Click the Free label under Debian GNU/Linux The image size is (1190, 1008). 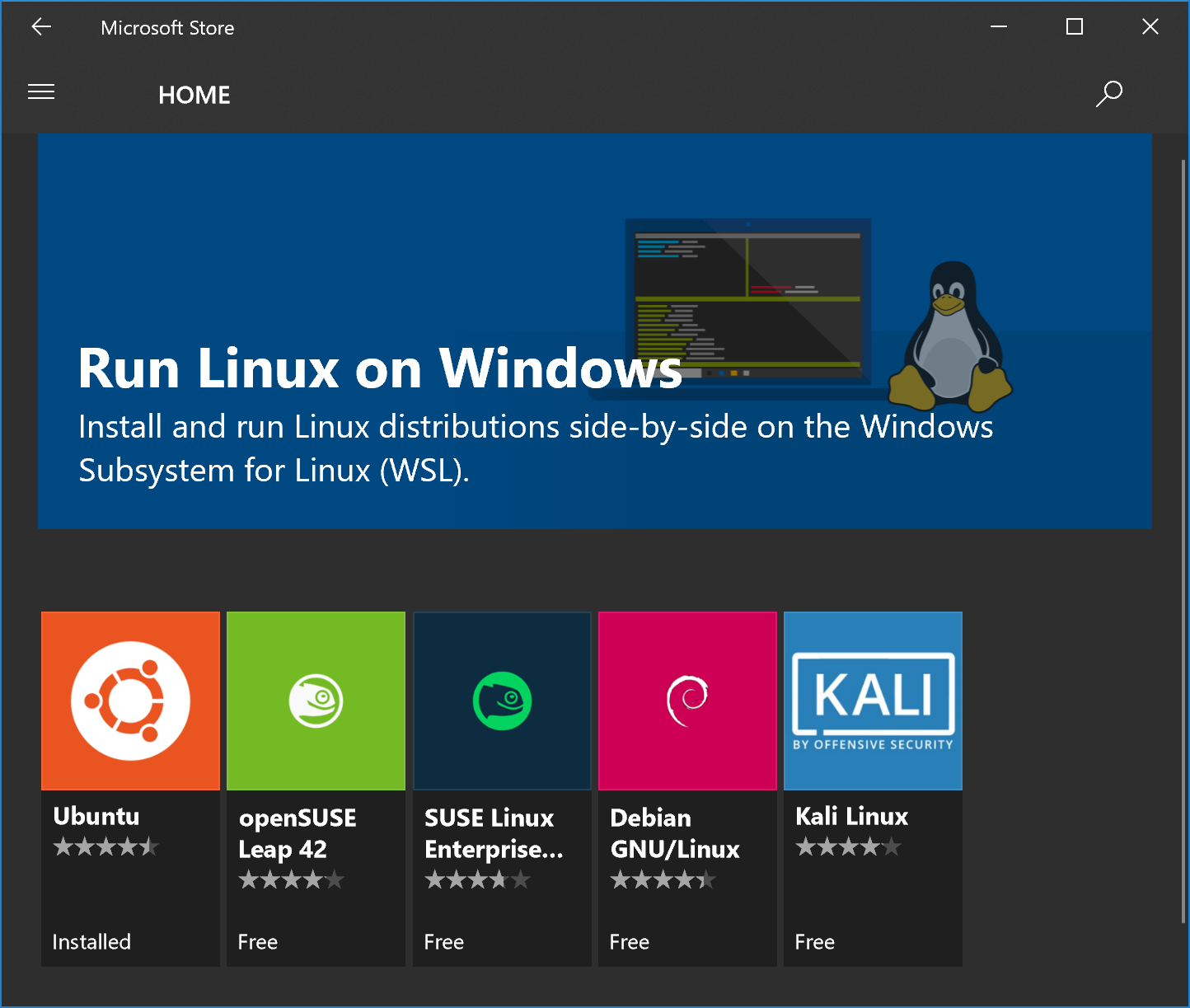click(630, 942)
